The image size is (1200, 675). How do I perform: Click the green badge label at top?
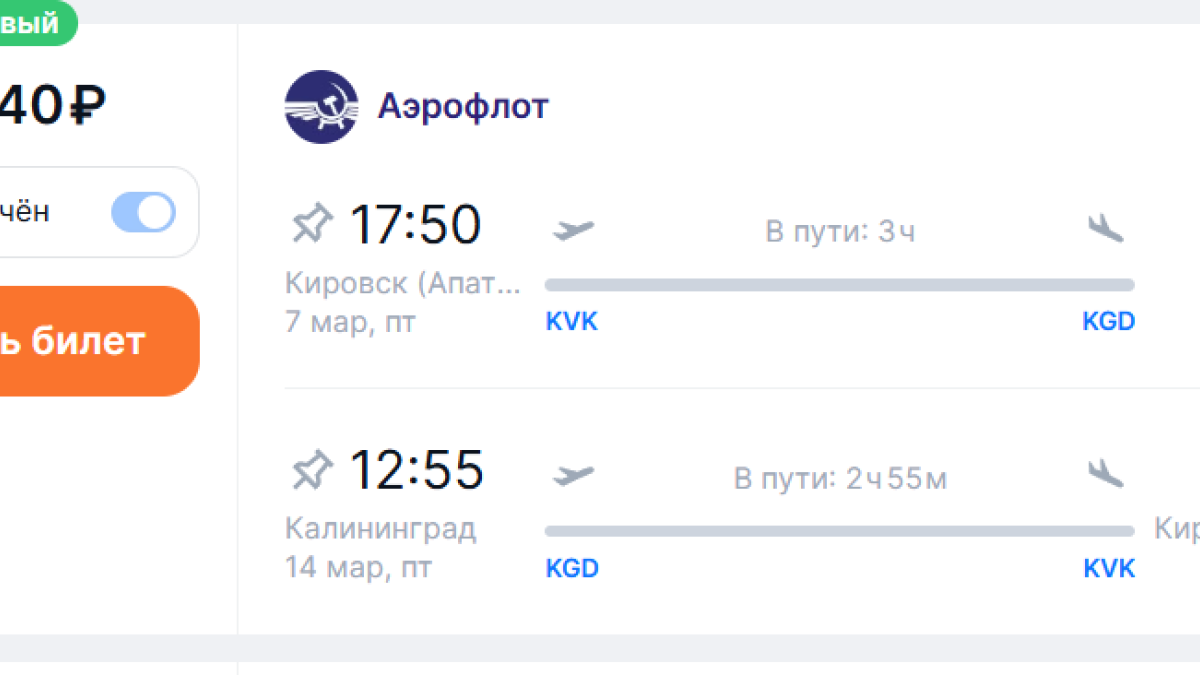[34, 24]
